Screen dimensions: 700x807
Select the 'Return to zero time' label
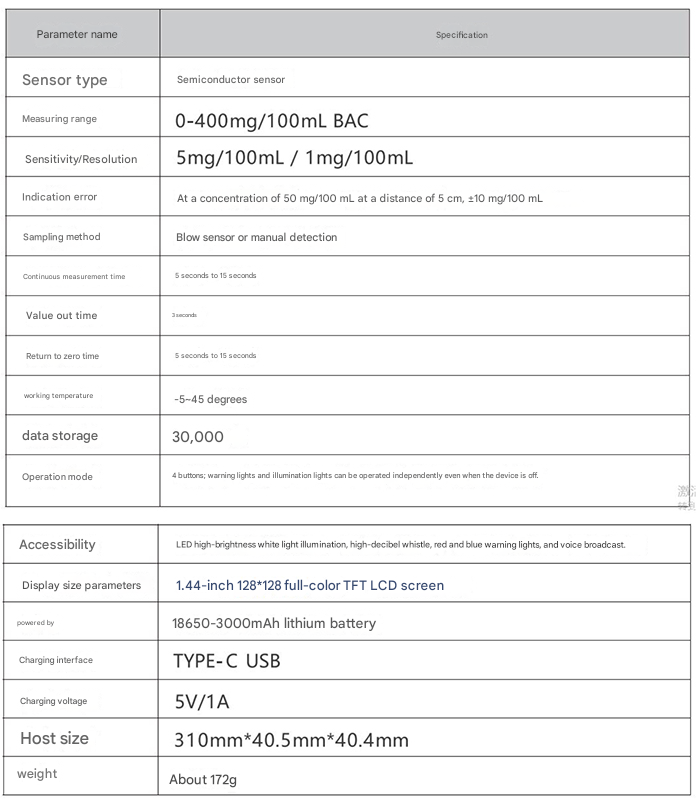pyautogui.click(x=62, y=356)
